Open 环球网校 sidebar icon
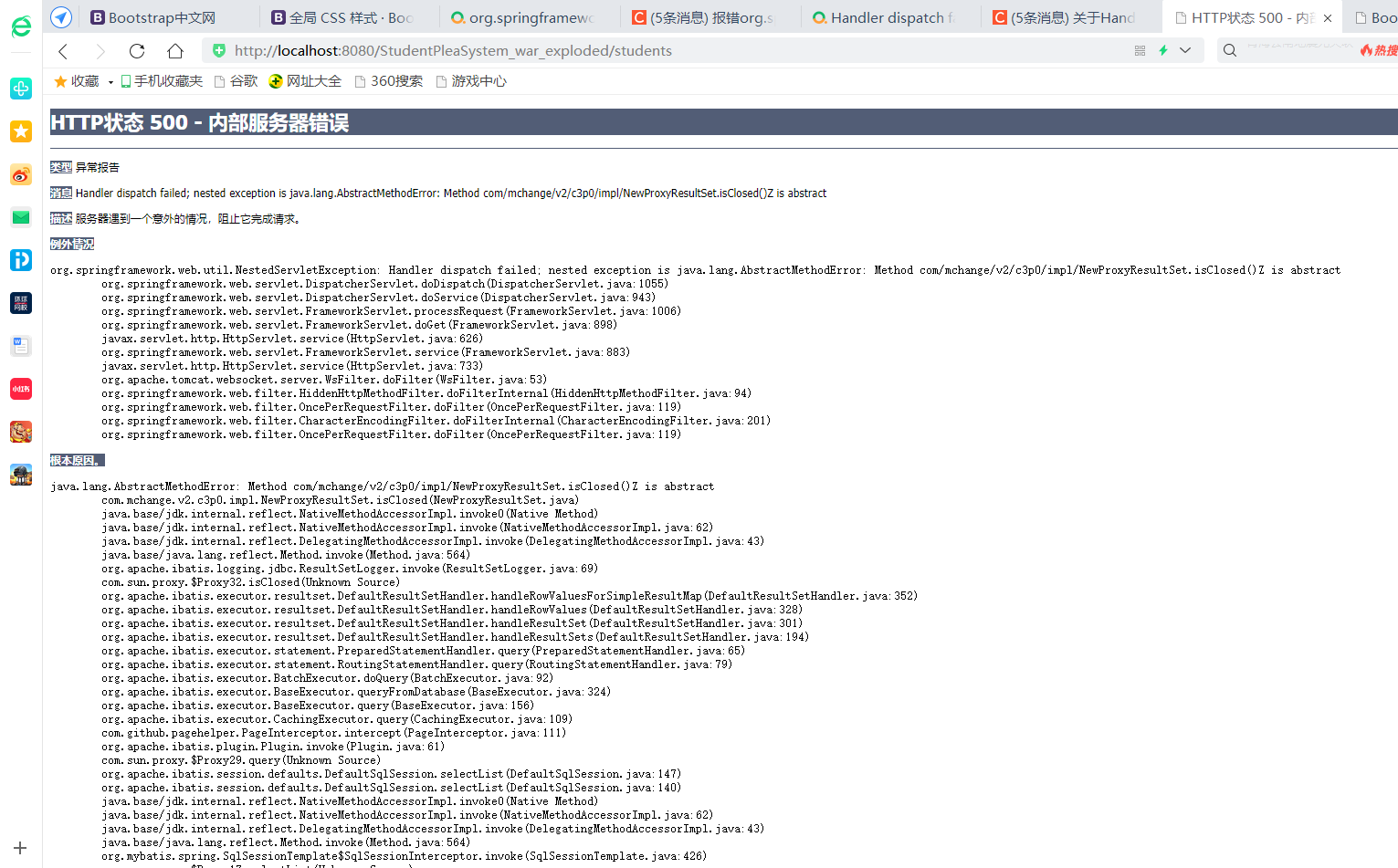Screen dimensions: 1398x868 (x=20, y=302)
